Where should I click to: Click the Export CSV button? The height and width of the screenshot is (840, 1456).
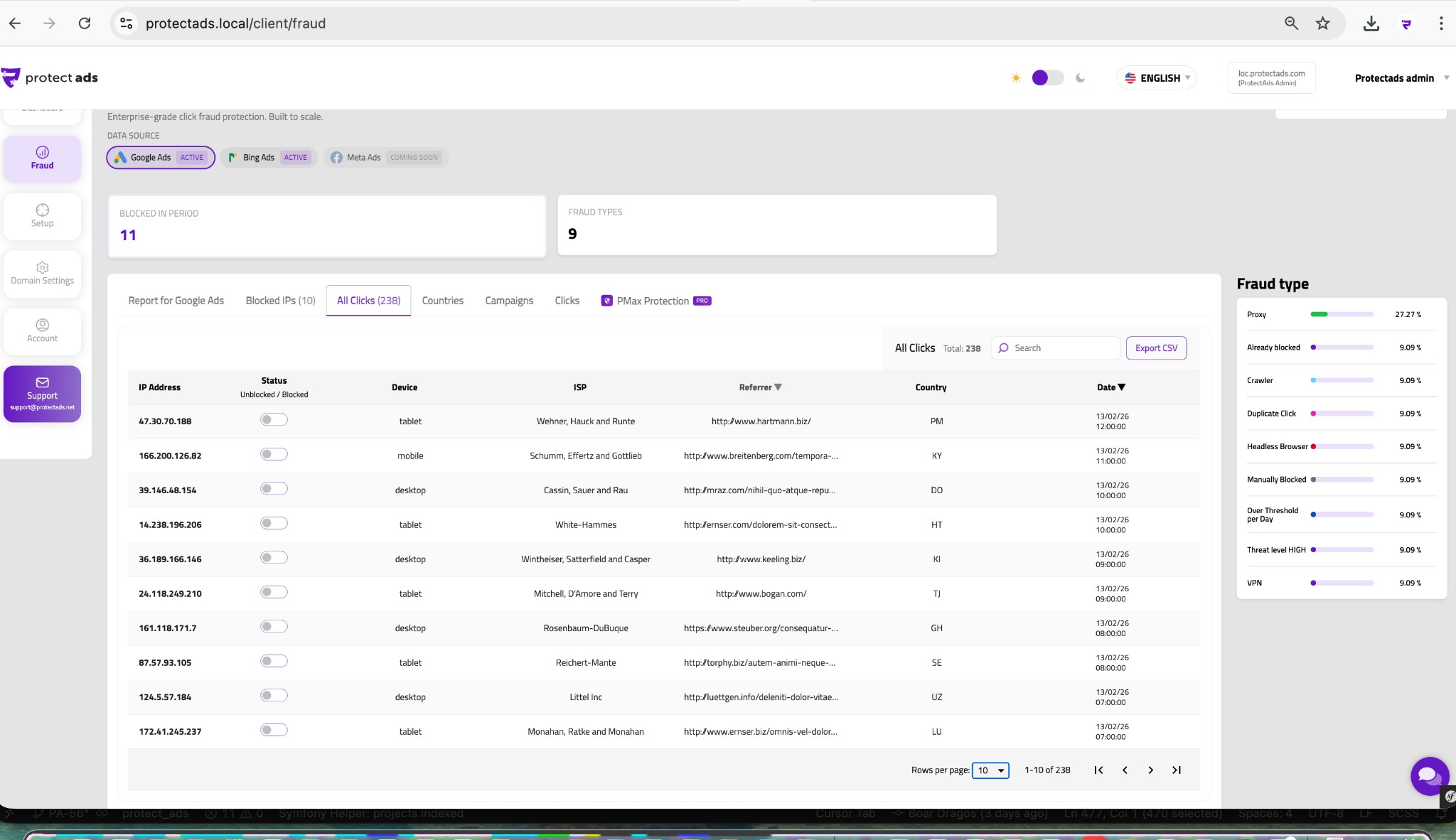point(1156,348)
